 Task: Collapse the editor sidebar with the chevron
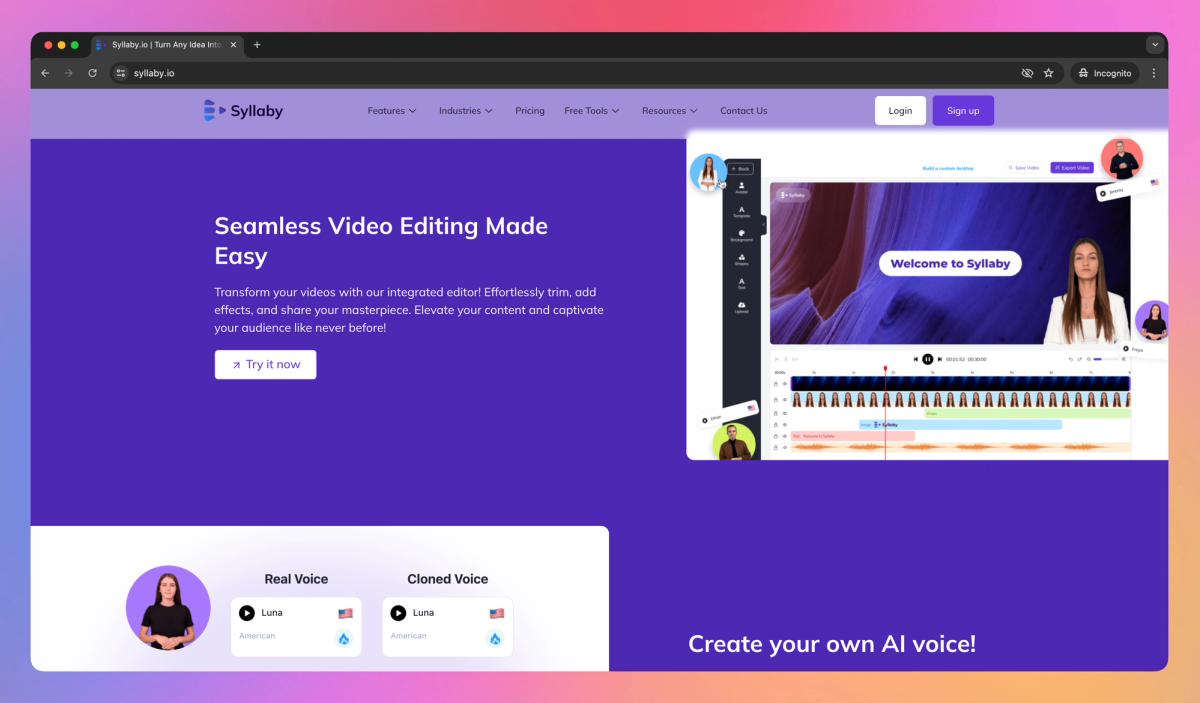pyautogui.click(x=763, y=224)
